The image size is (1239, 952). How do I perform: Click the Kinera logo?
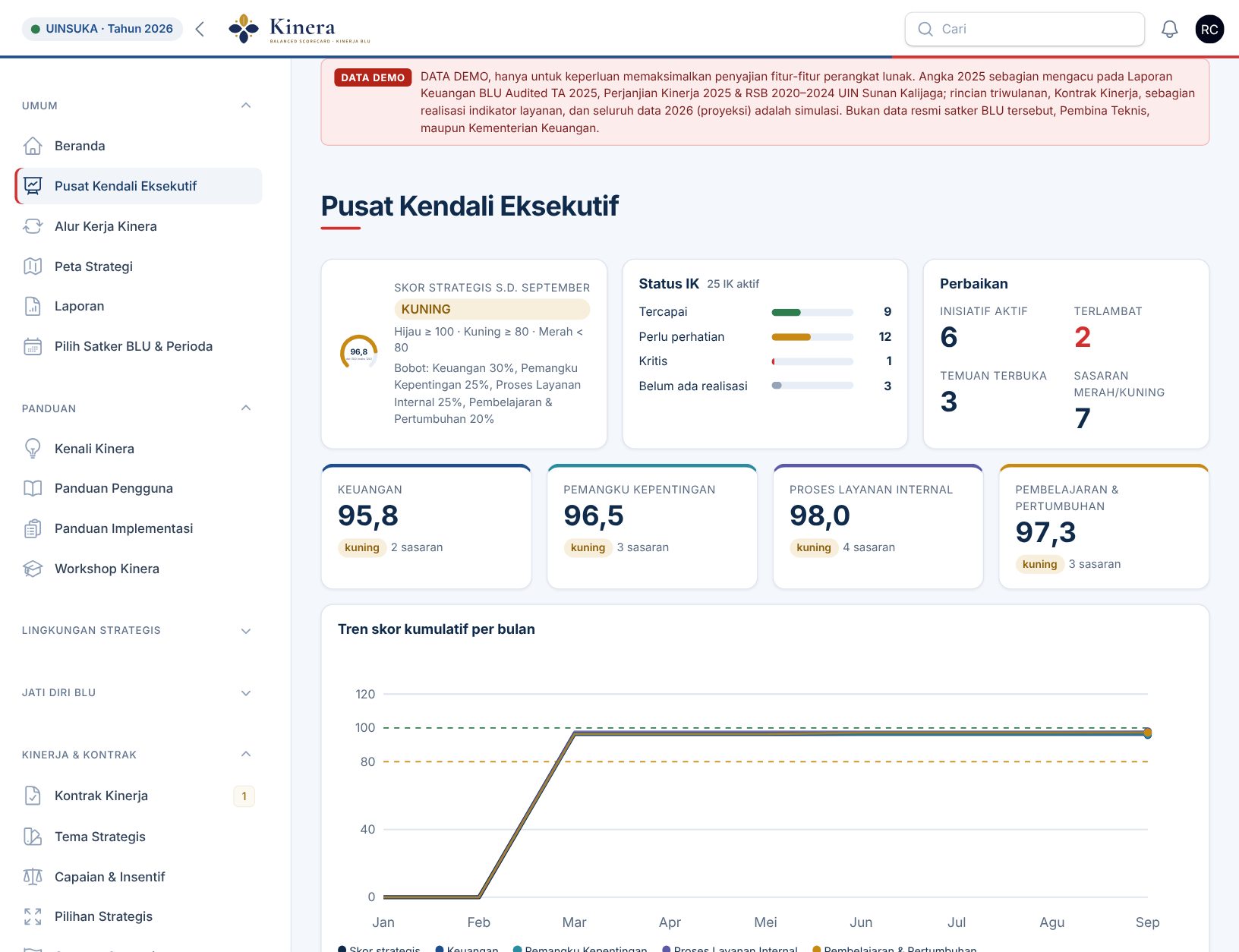tap(300, 29)
